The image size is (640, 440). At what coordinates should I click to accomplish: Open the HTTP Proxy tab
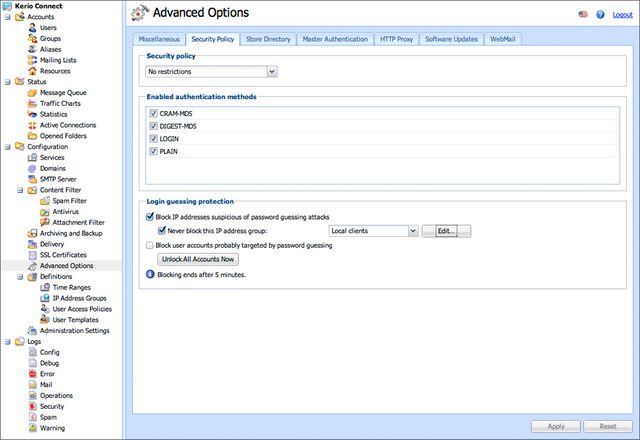pos(397,39)
